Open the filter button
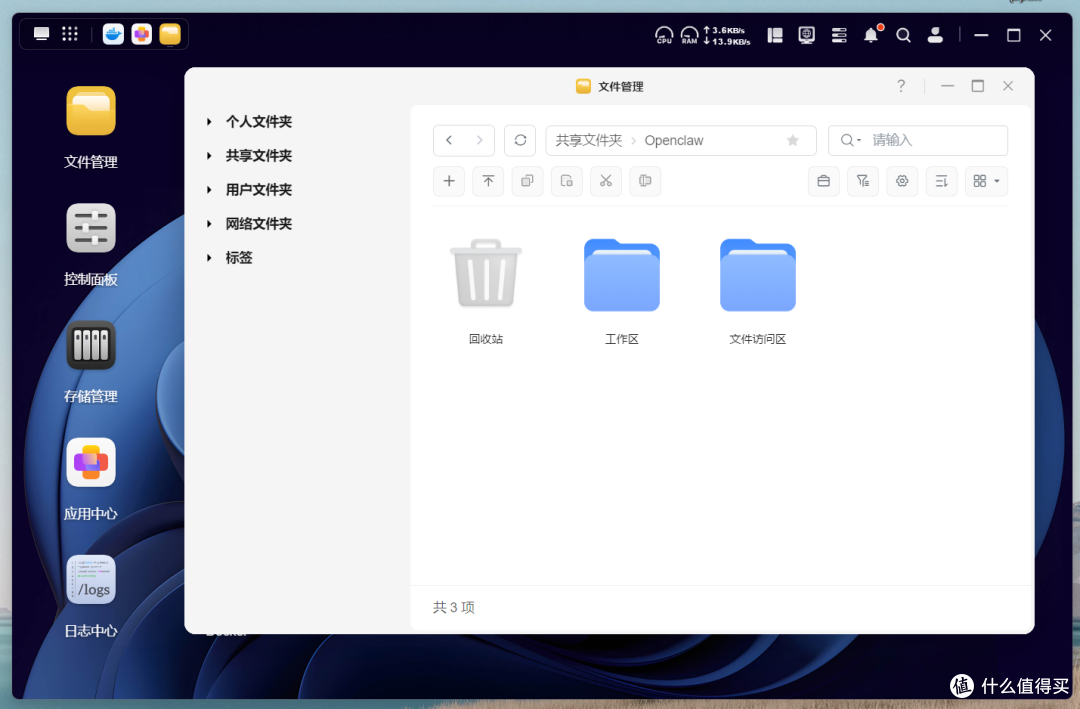Screen dimensions: 1080x709 [x=863, y=181]
